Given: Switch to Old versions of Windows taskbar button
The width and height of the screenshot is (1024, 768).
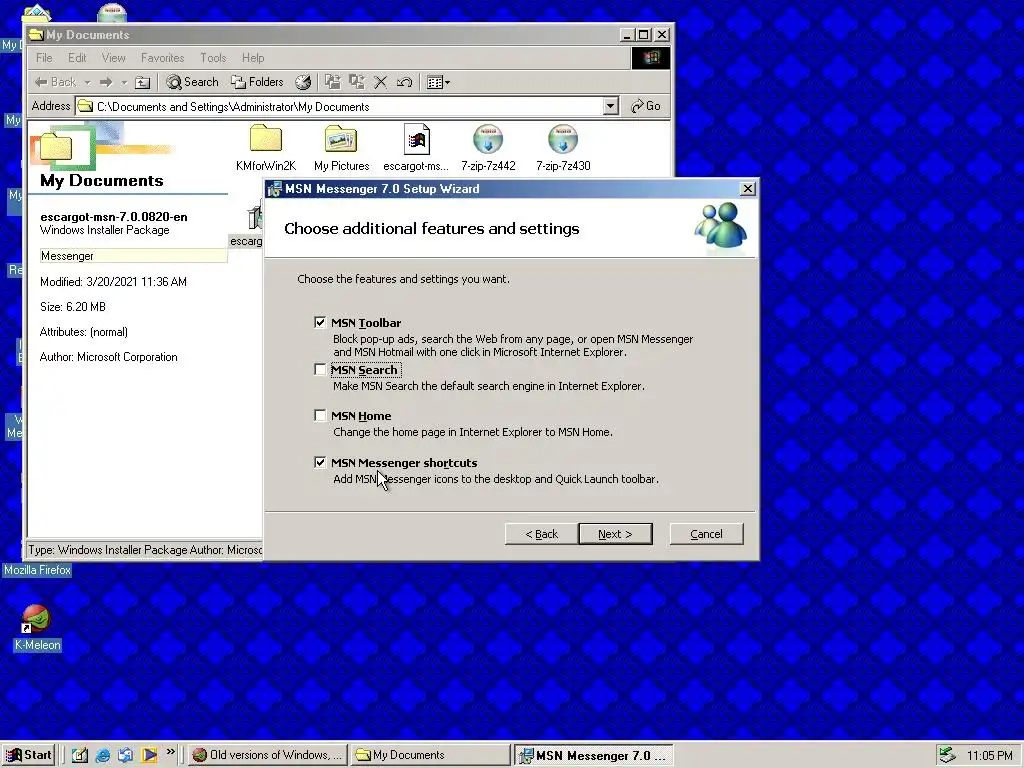Looking at the screenshot, I should click(268, 755).
